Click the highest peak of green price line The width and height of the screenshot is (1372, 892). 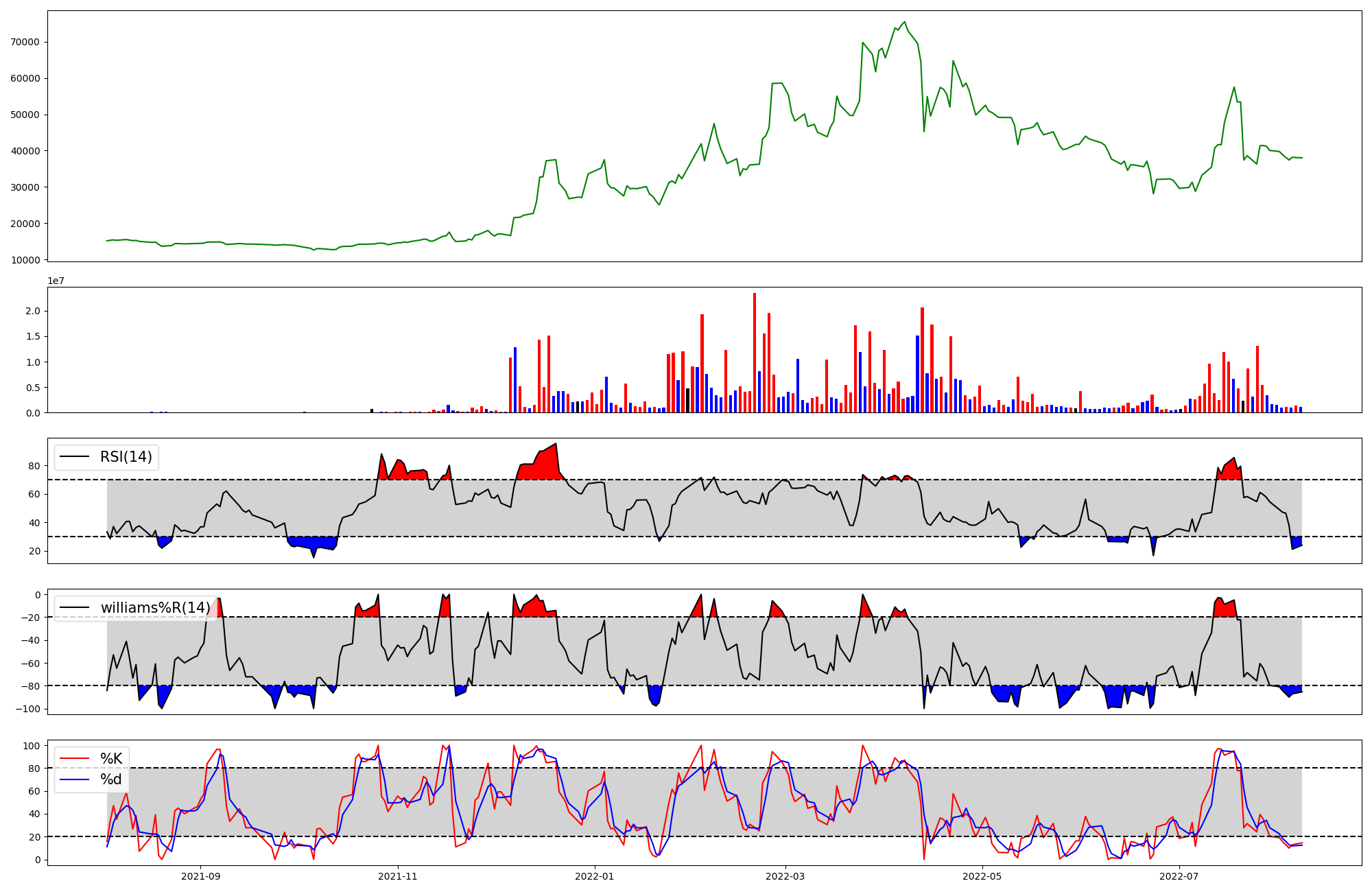[904, 22]
